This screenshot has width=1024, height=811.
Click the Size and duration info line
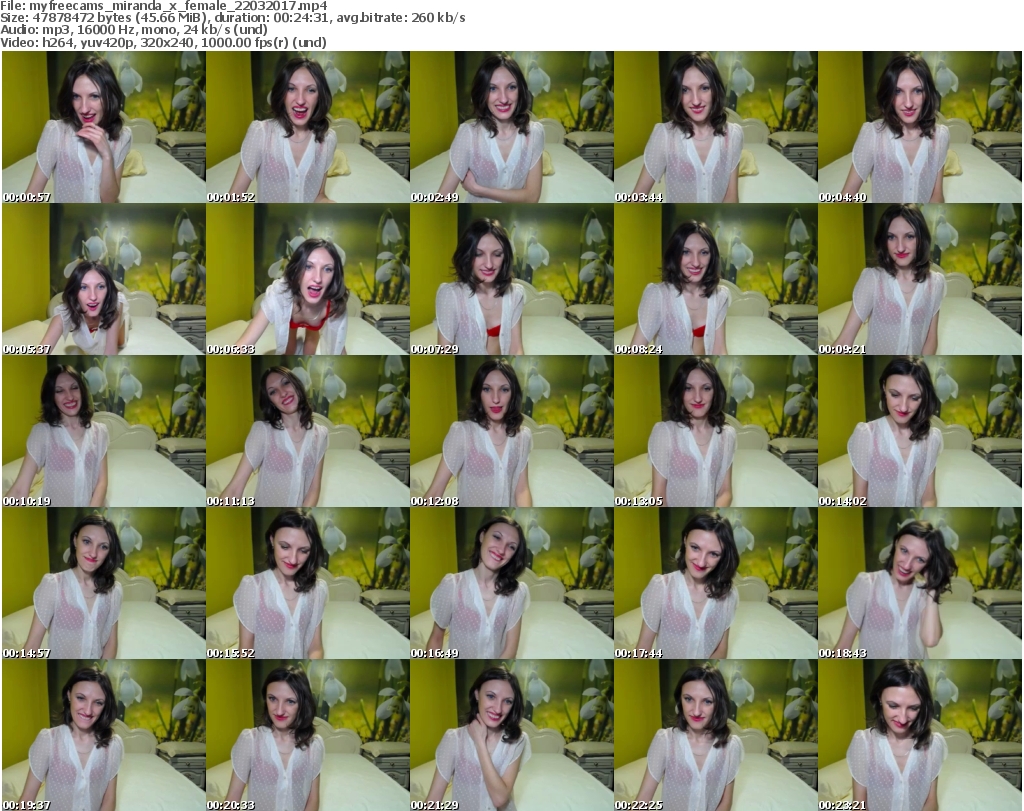click(x=232, y=18)
